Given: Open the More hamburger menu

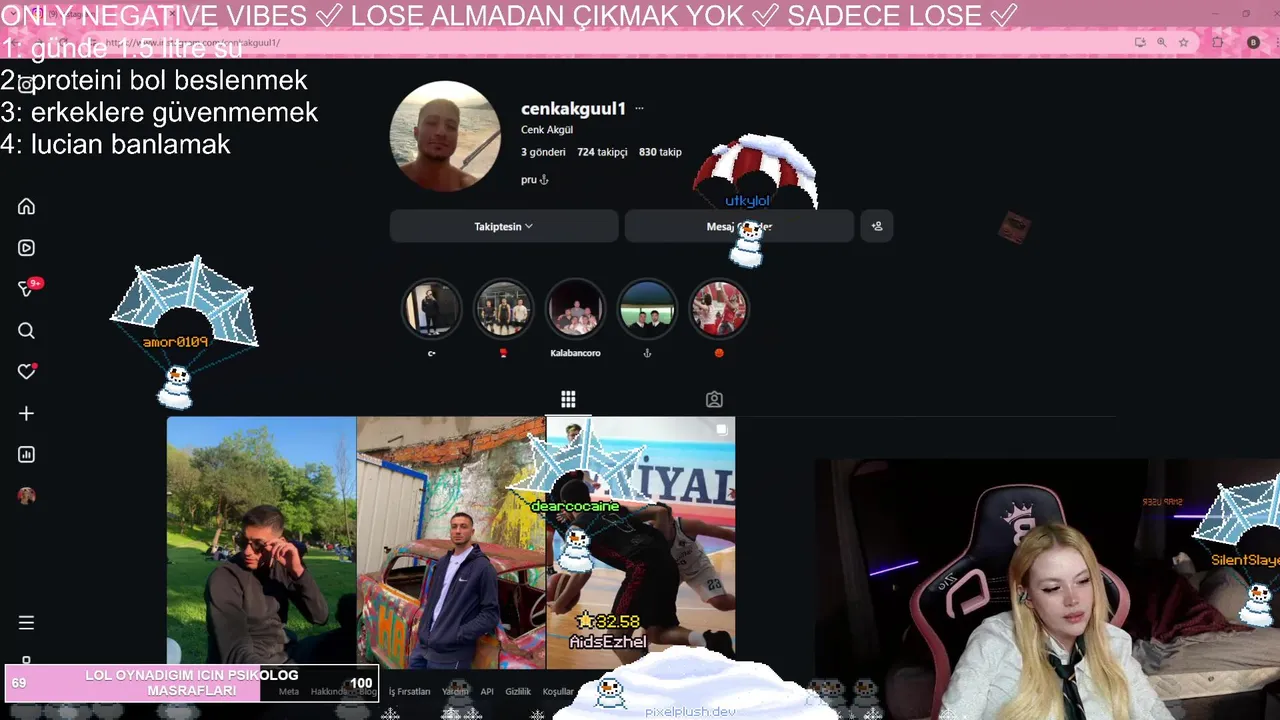Looking at the screenshot, I should tap(27, 622).
